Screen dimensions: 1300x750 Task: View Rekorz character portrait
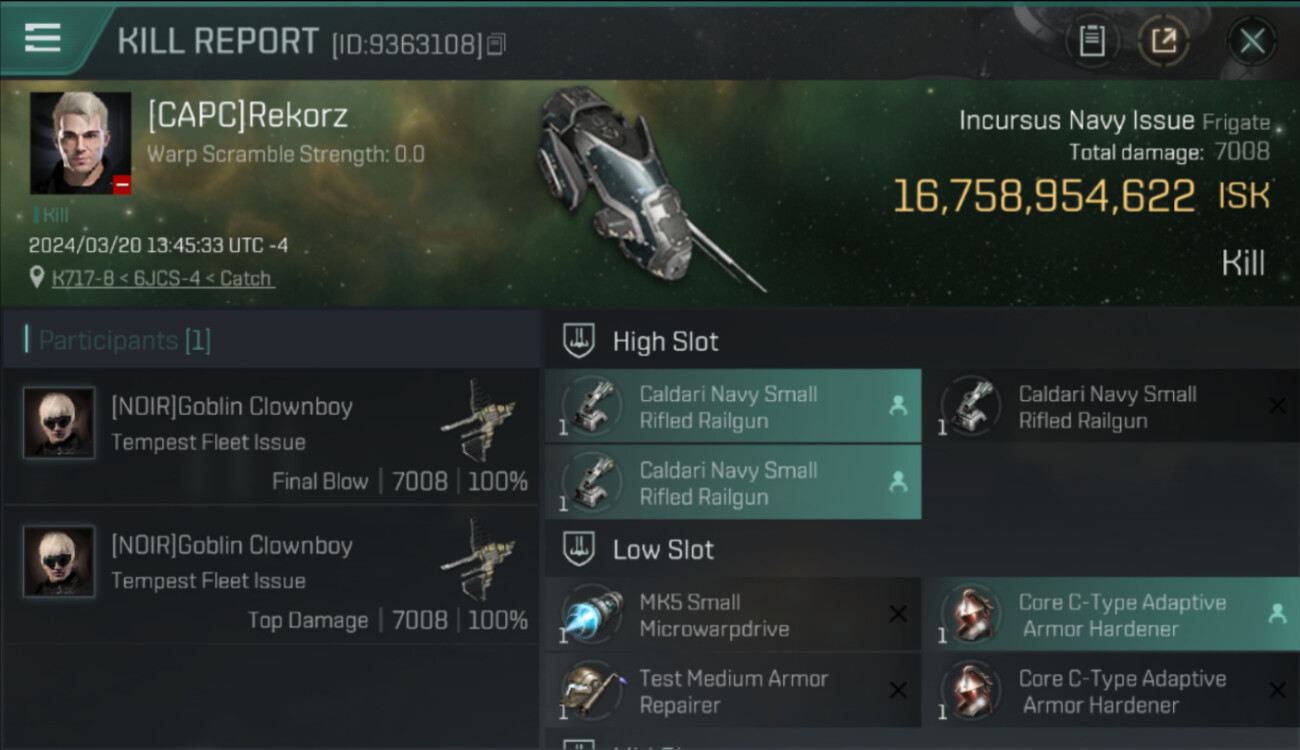pyautogui.click(x=80, y=143)
